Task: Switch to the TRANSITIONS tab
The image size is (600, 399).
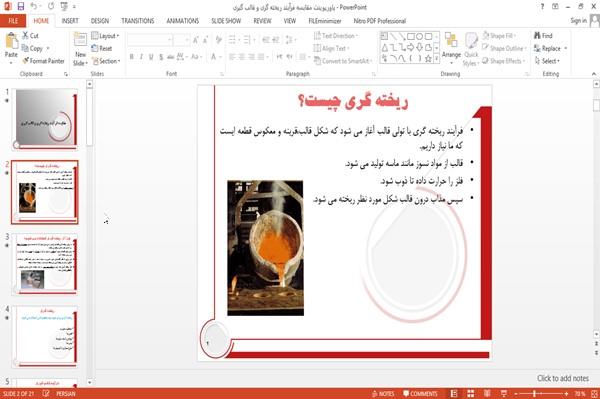Action: (138, 21)
